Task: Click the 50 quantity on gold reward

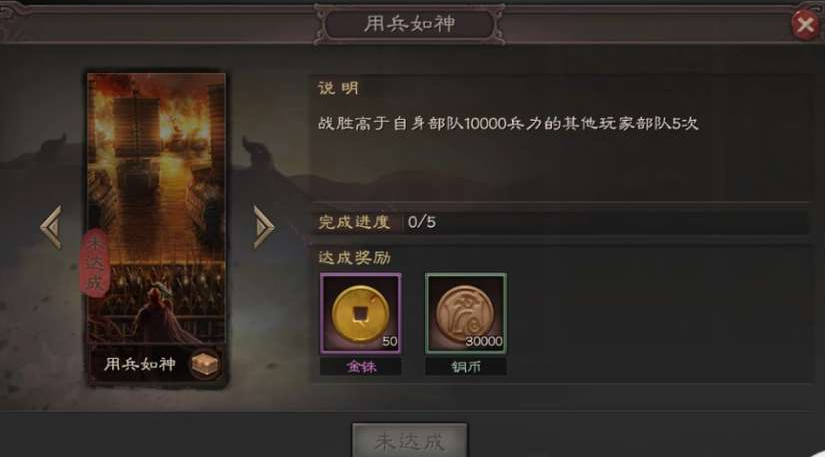Action: coord(390,341)
